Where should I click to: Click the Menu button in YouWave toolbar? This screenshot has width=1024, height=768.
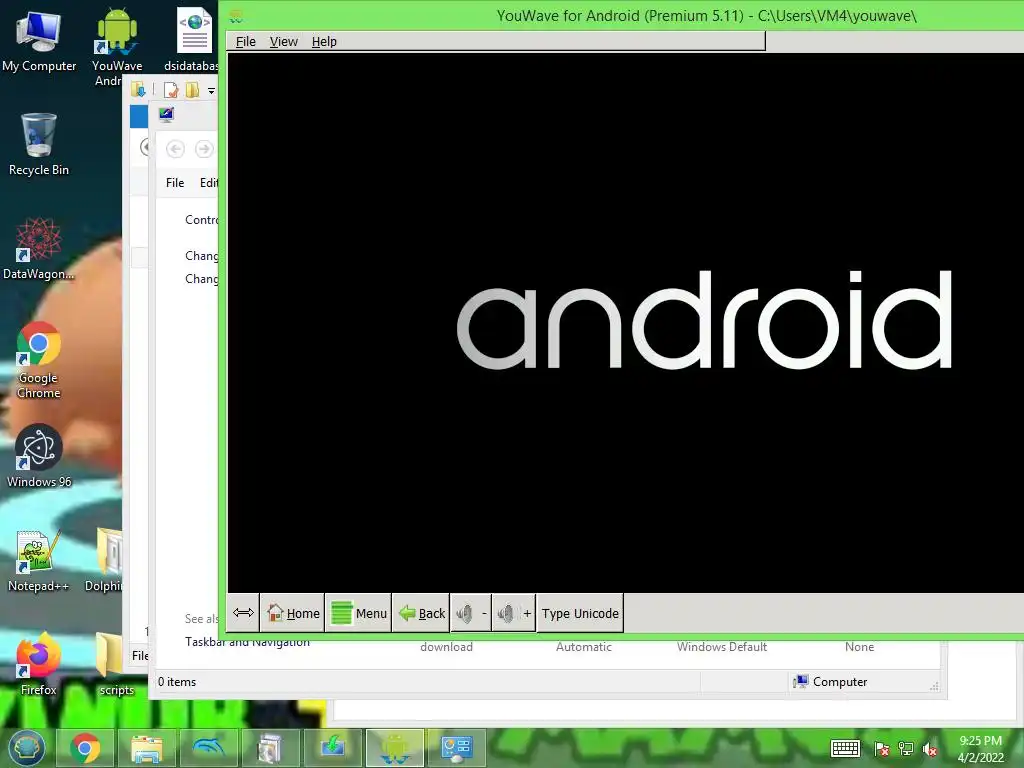359,613
